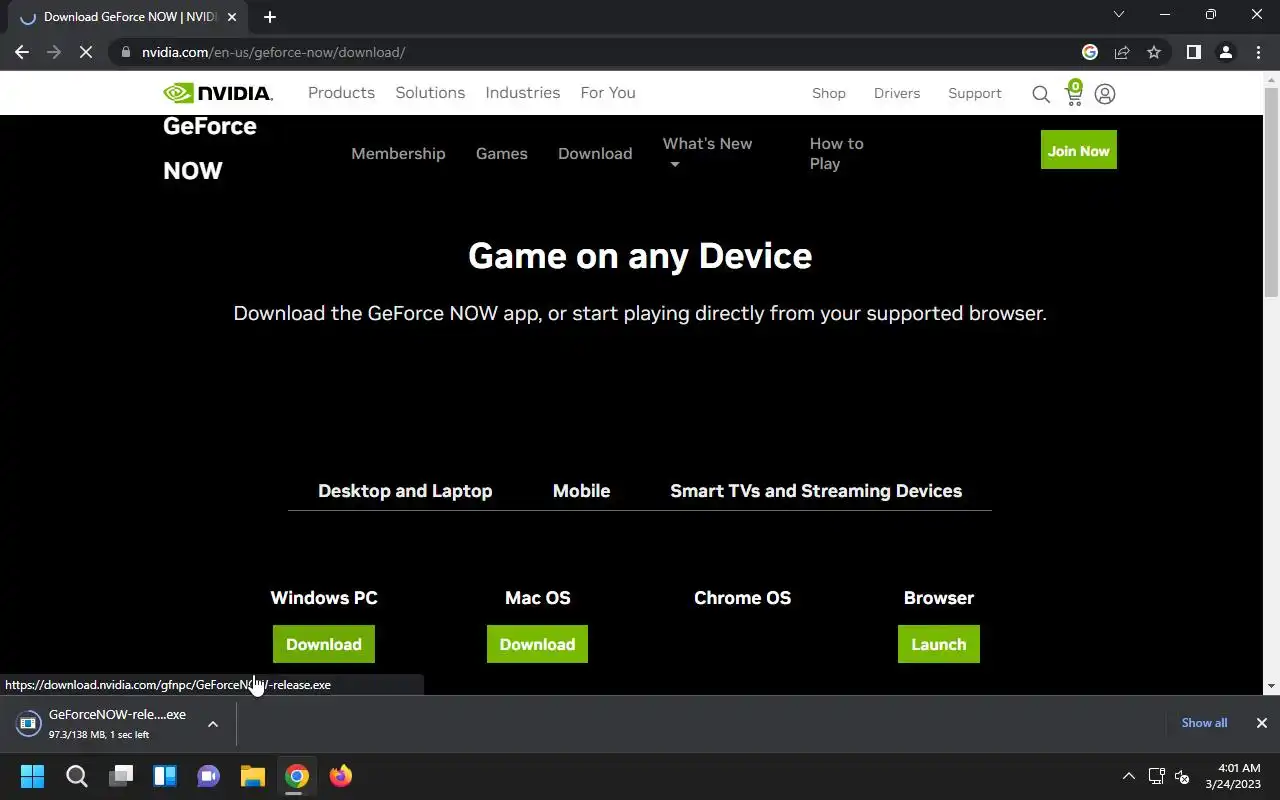The image size is (1280, 800).
Task: Bookmark this page with the star icon
Action: (x=1154, y=52)
